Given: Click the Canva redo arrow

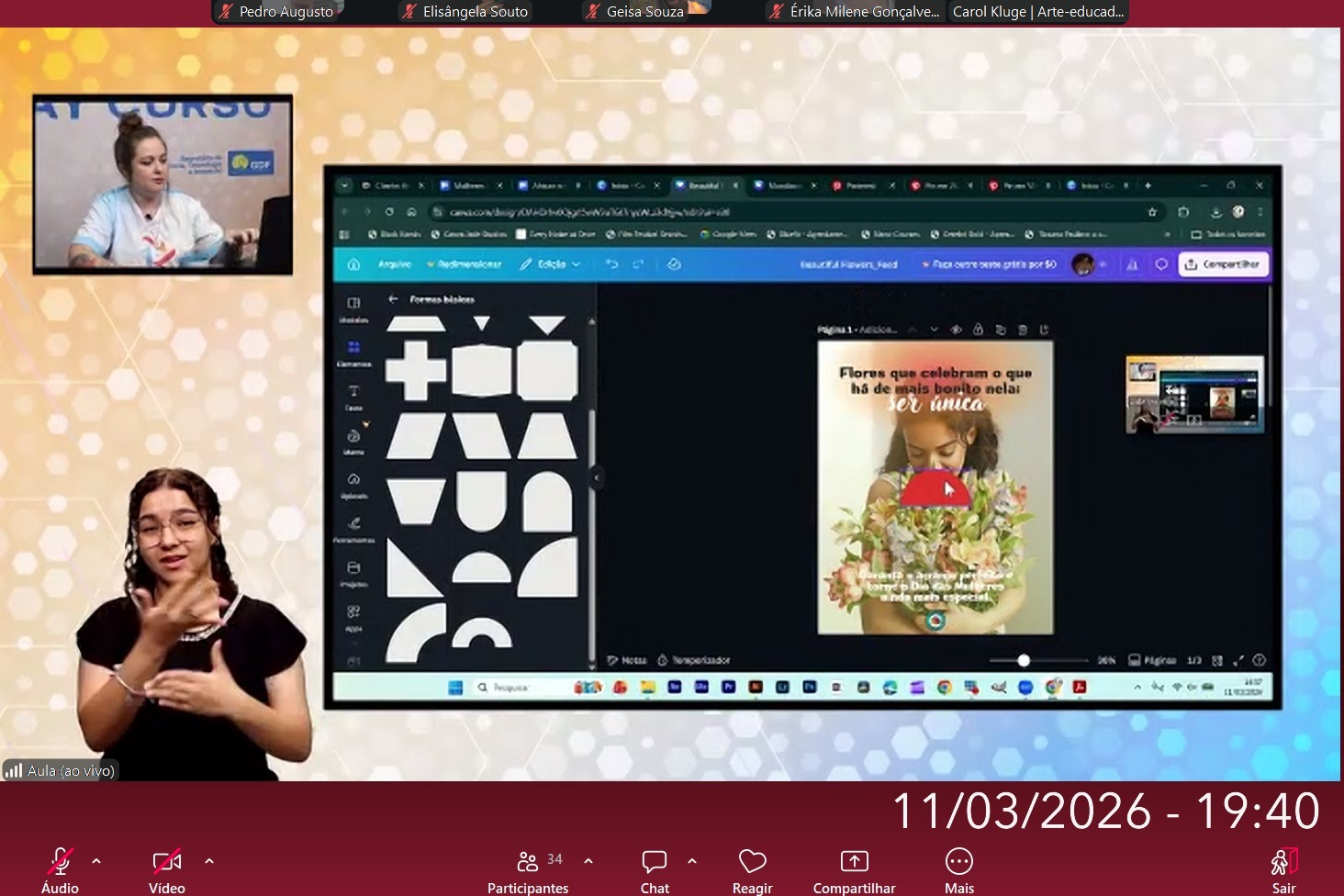Looking at the screenshot, I should (x=639, y=264).
